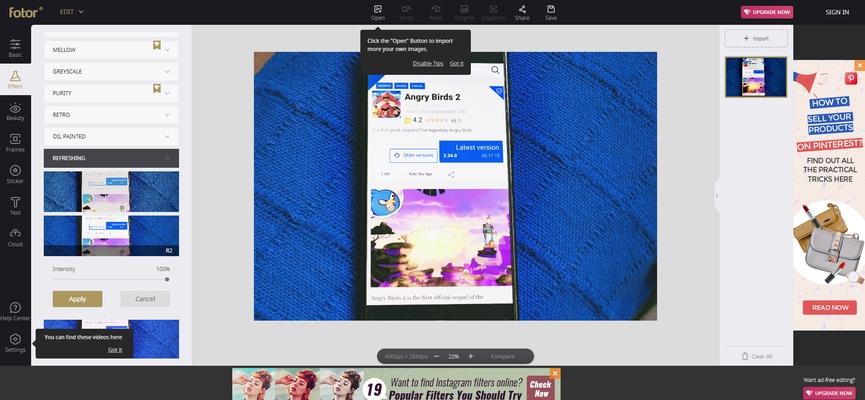Screen dimensions: 865x400
Task: Click the Import button
Action: pyautogui.click(x=756, y=39)
